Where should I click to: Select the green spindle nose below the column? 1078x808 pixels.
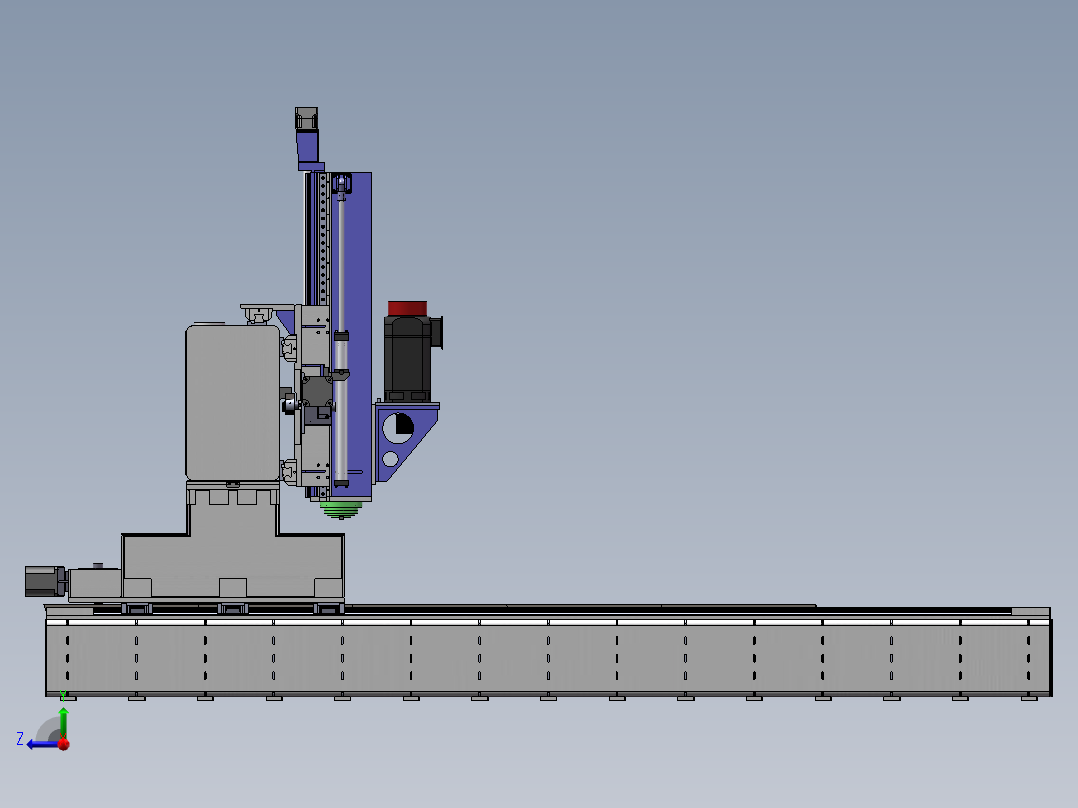pos(341,509)
